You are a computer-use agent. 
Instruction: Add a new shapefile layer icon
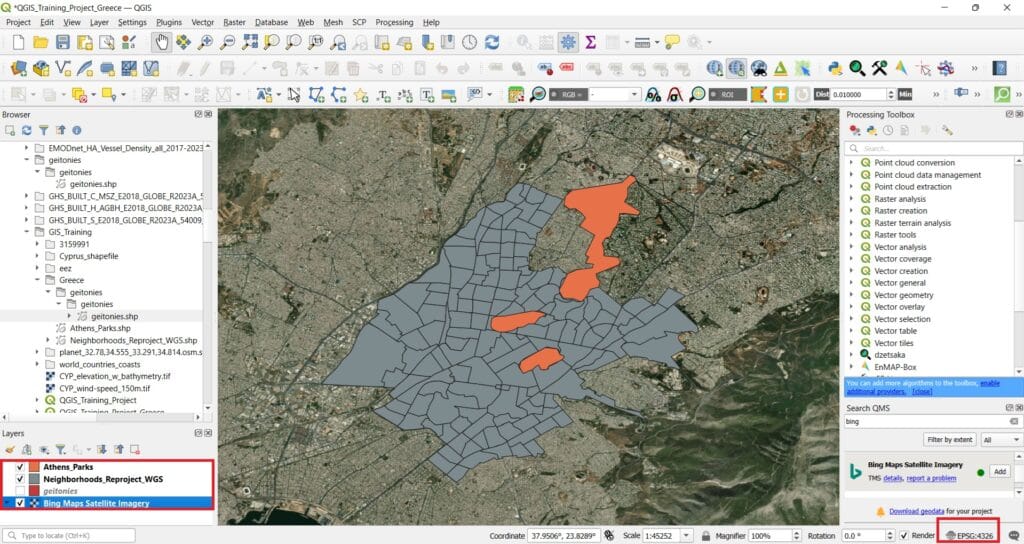pyautogui.click(x=63, y=68)
